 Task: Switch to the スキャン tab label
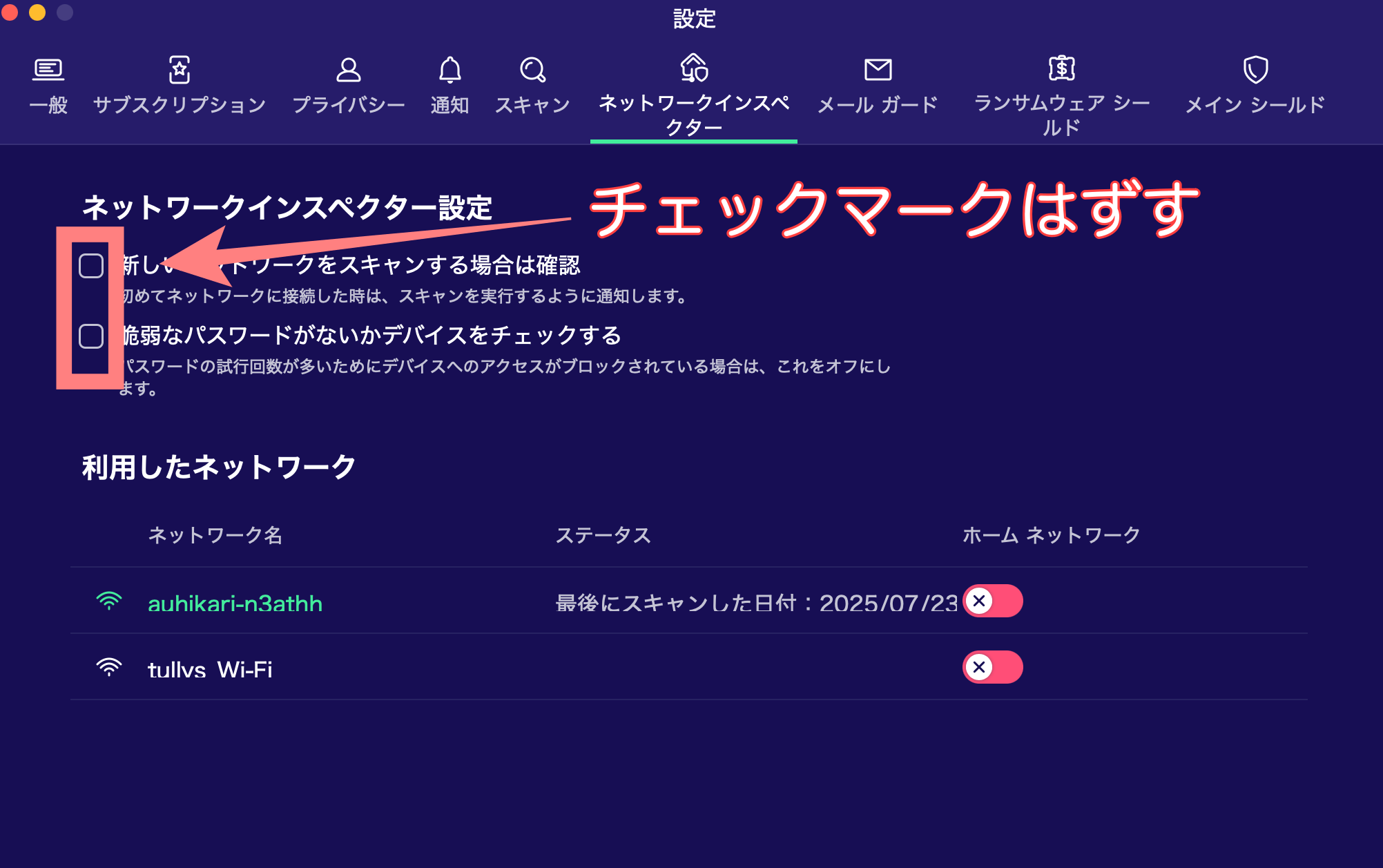coord(532,105)
